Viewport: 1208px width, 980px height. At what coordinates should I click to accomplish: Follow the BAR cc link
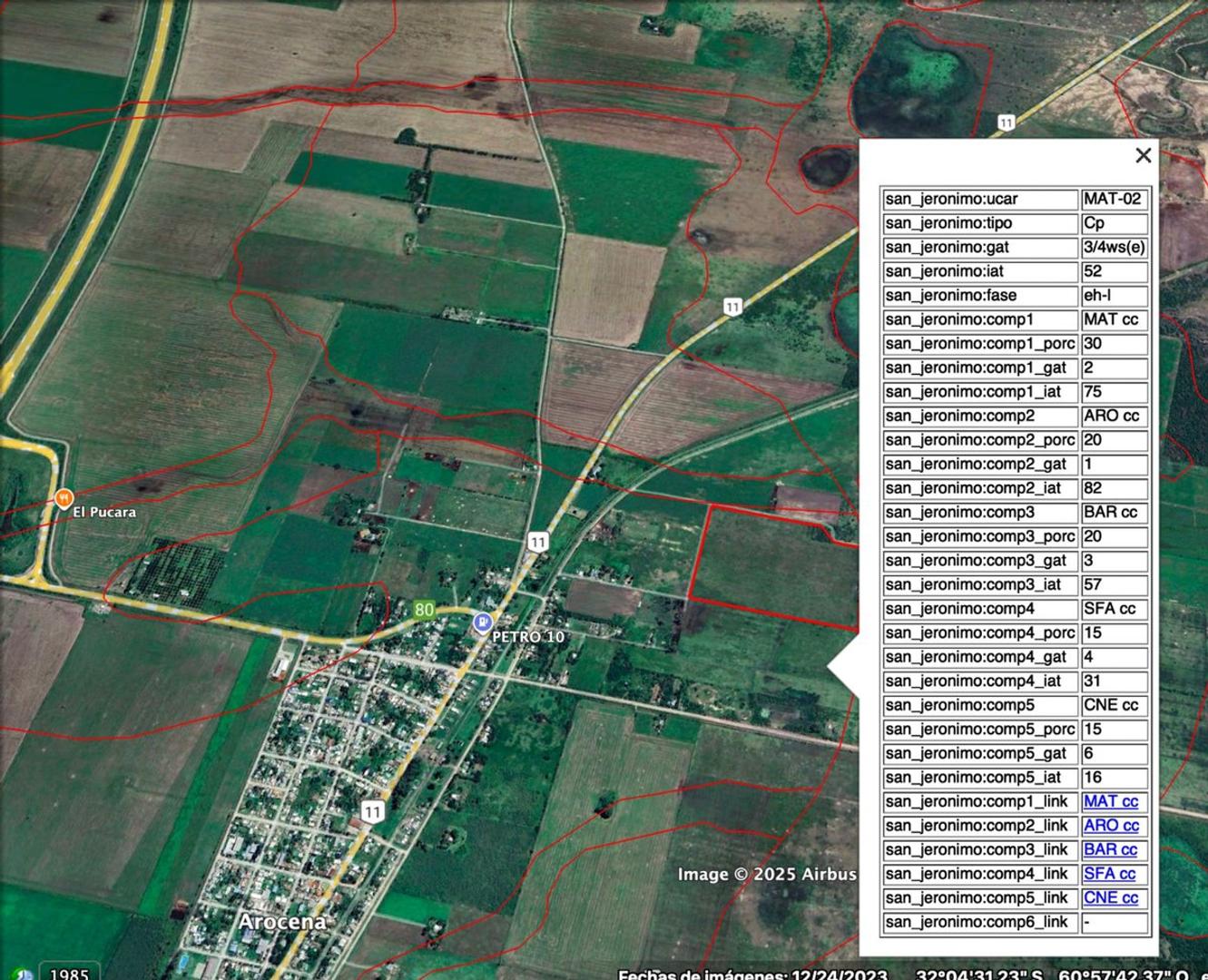(1110, 850)
